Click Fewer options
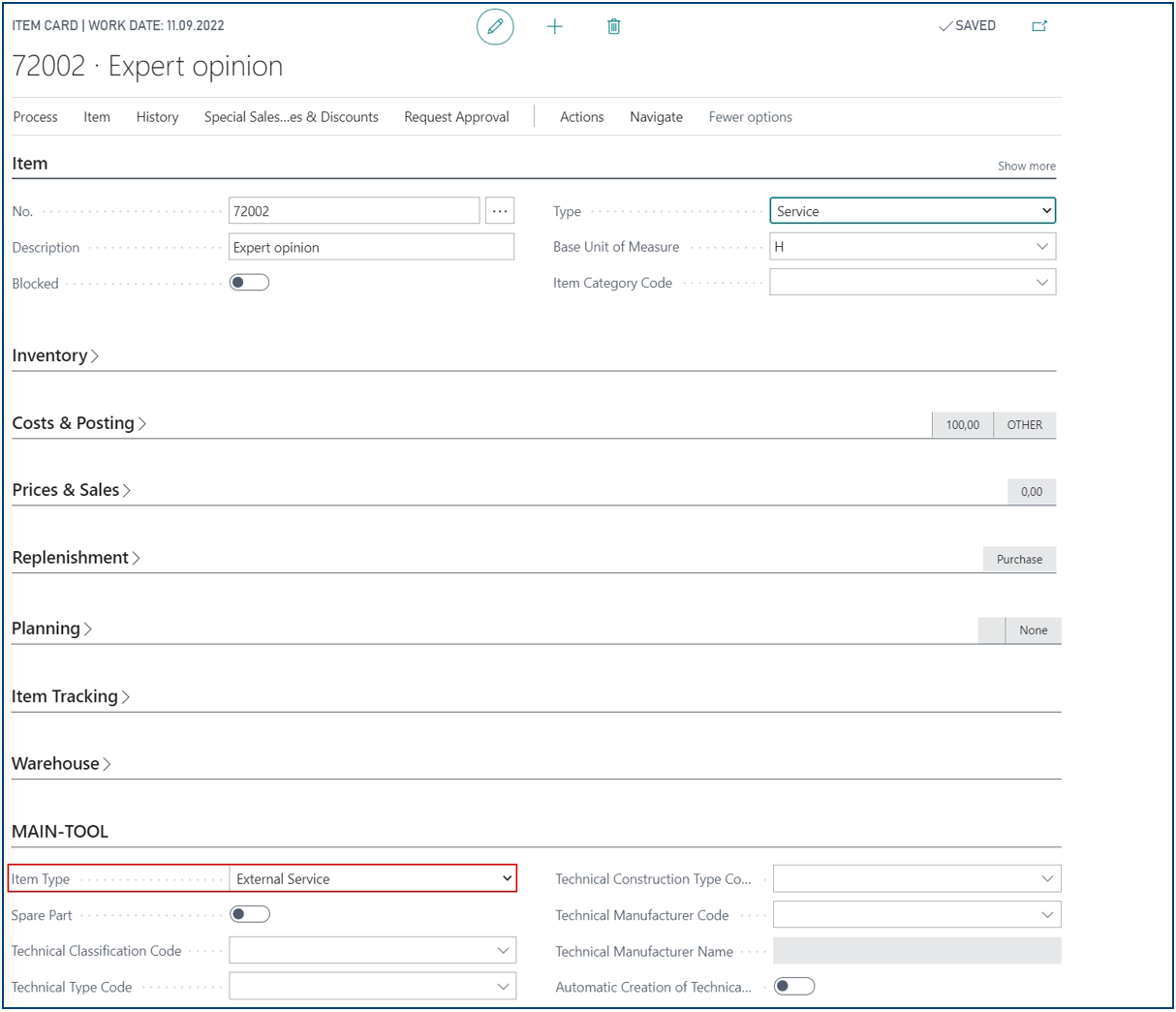This screenshot has width=1176, height=1012. (751, 117)
